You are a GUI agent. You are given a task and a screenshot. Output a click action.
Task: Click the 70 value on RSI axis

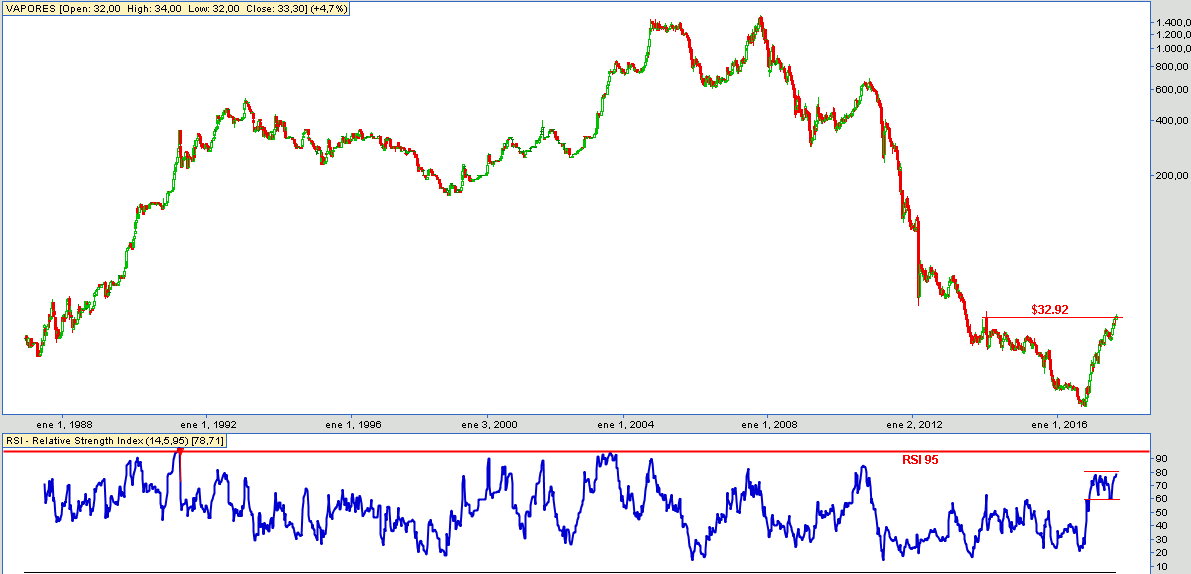(1161, 486)
